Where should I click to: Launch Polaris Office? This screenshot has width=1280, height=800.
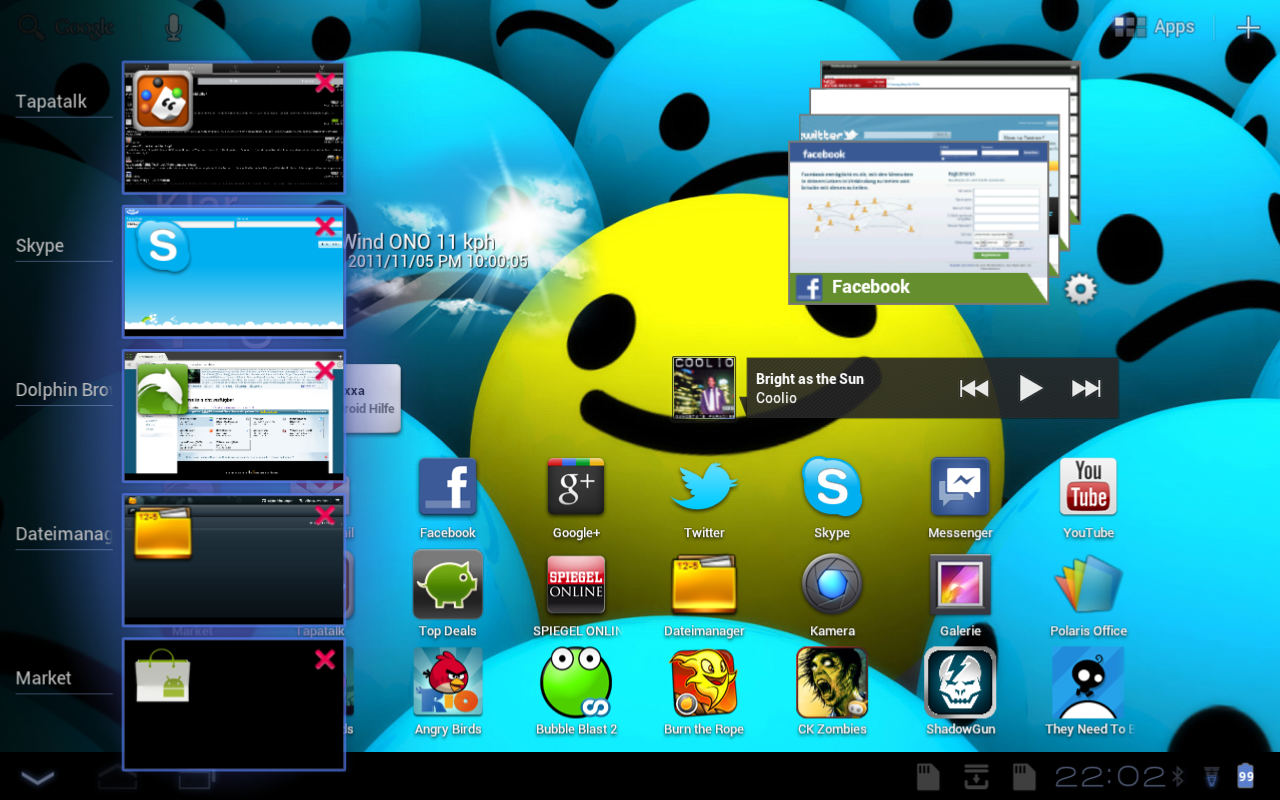click(x=1088, y=585)
